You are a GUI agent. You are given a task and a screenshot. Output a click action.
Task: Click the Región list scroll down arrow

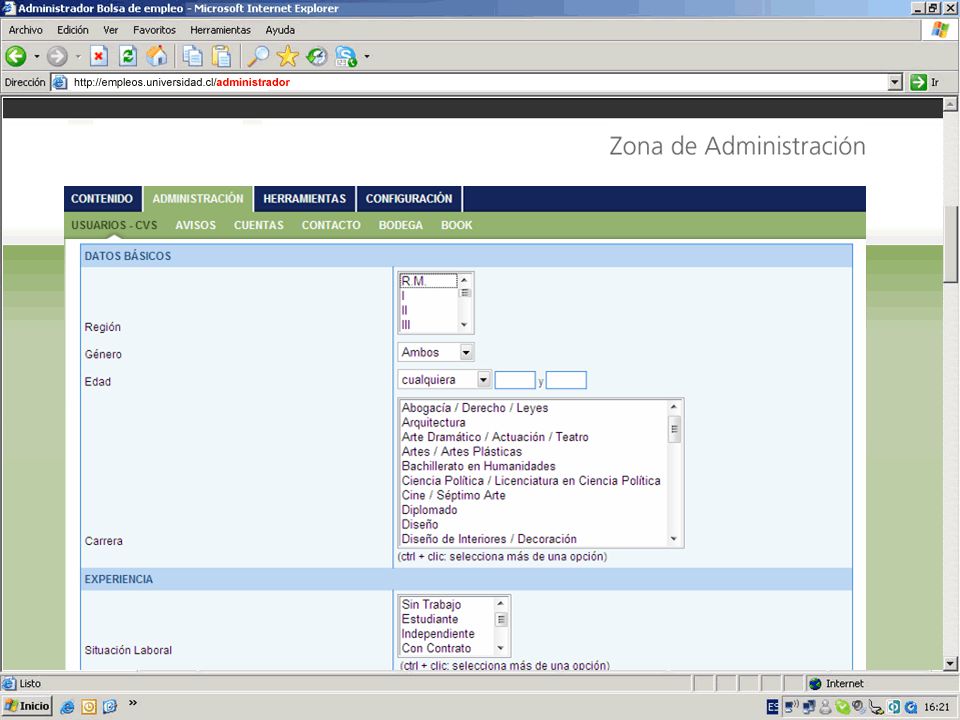coord(463,324)
